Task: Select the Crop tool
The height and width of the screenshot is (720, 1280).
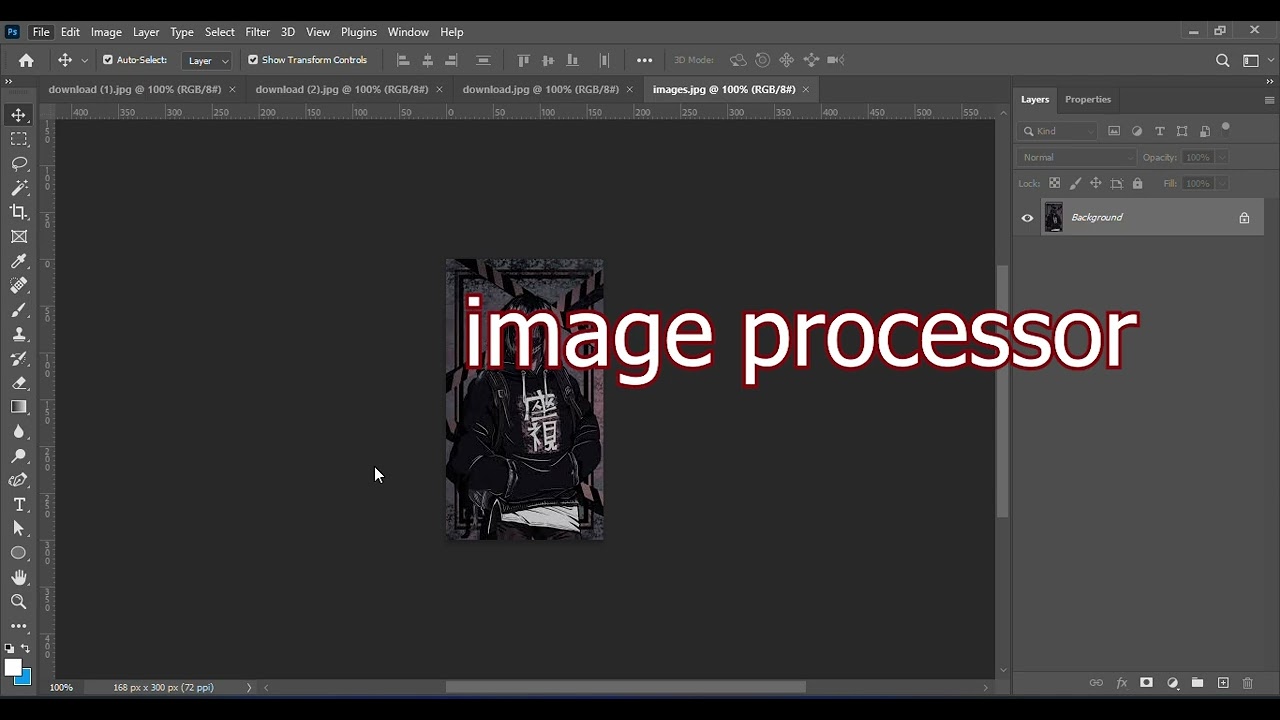Action: [19, 212]
